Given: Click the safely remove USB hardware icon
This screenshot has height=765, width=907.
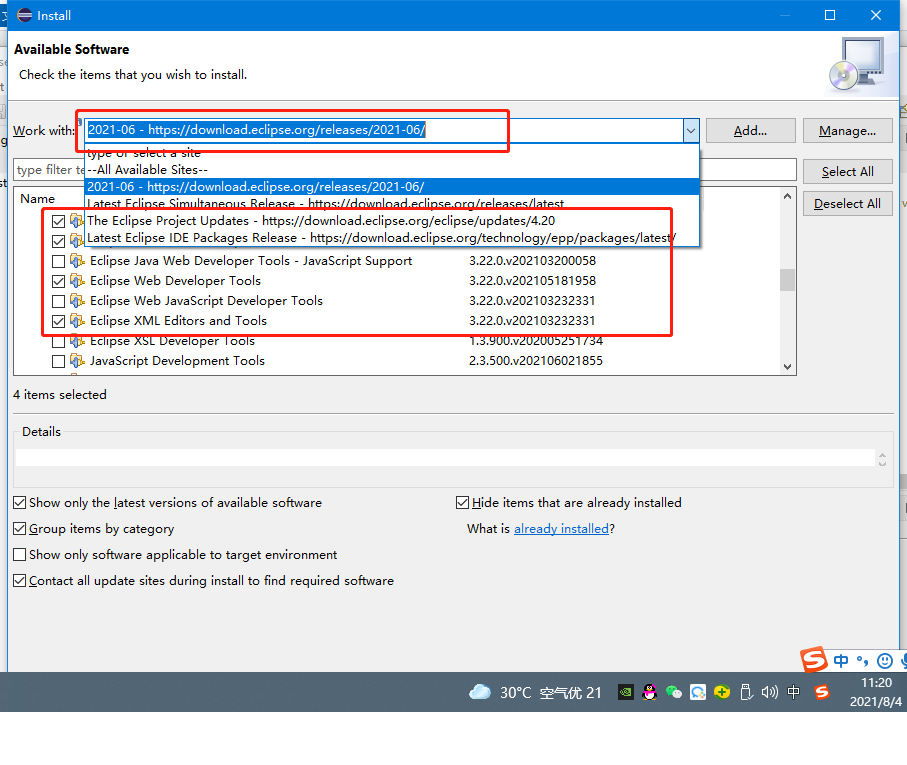Looking at the screenshot, I should tap(746, 692).
